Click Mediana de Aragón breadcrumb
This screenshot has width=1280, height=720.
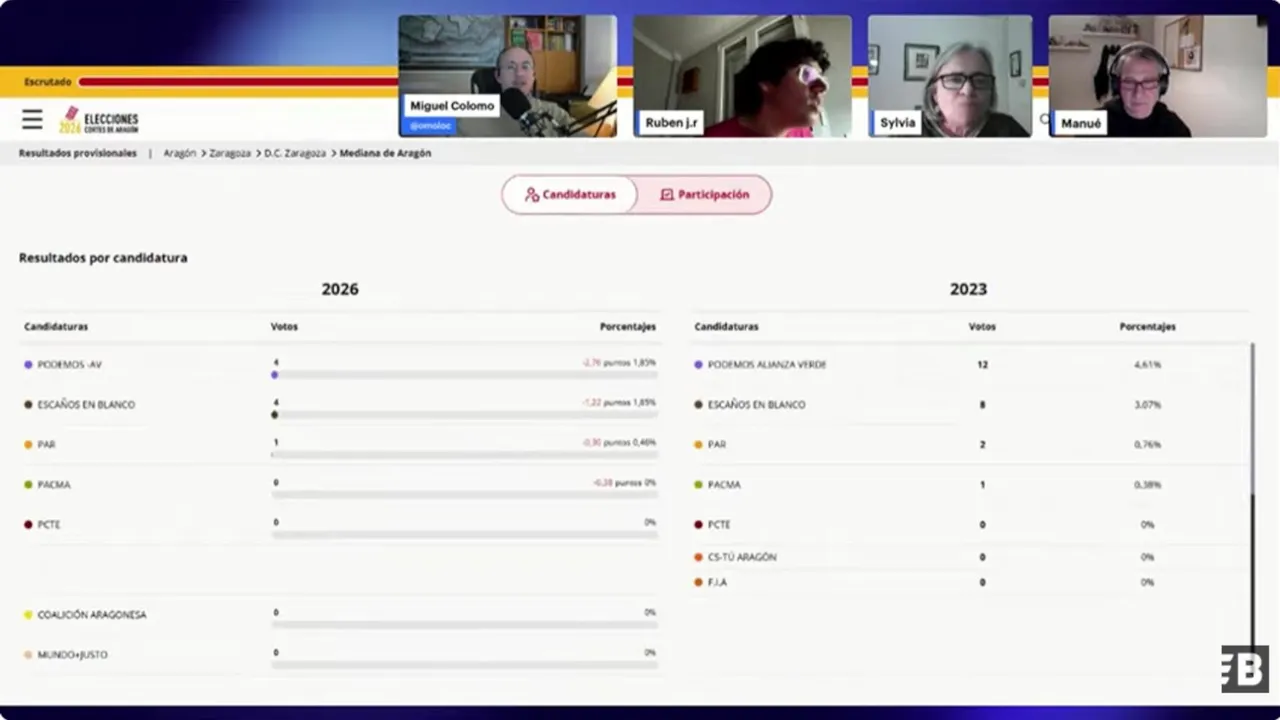click(385, 153)
